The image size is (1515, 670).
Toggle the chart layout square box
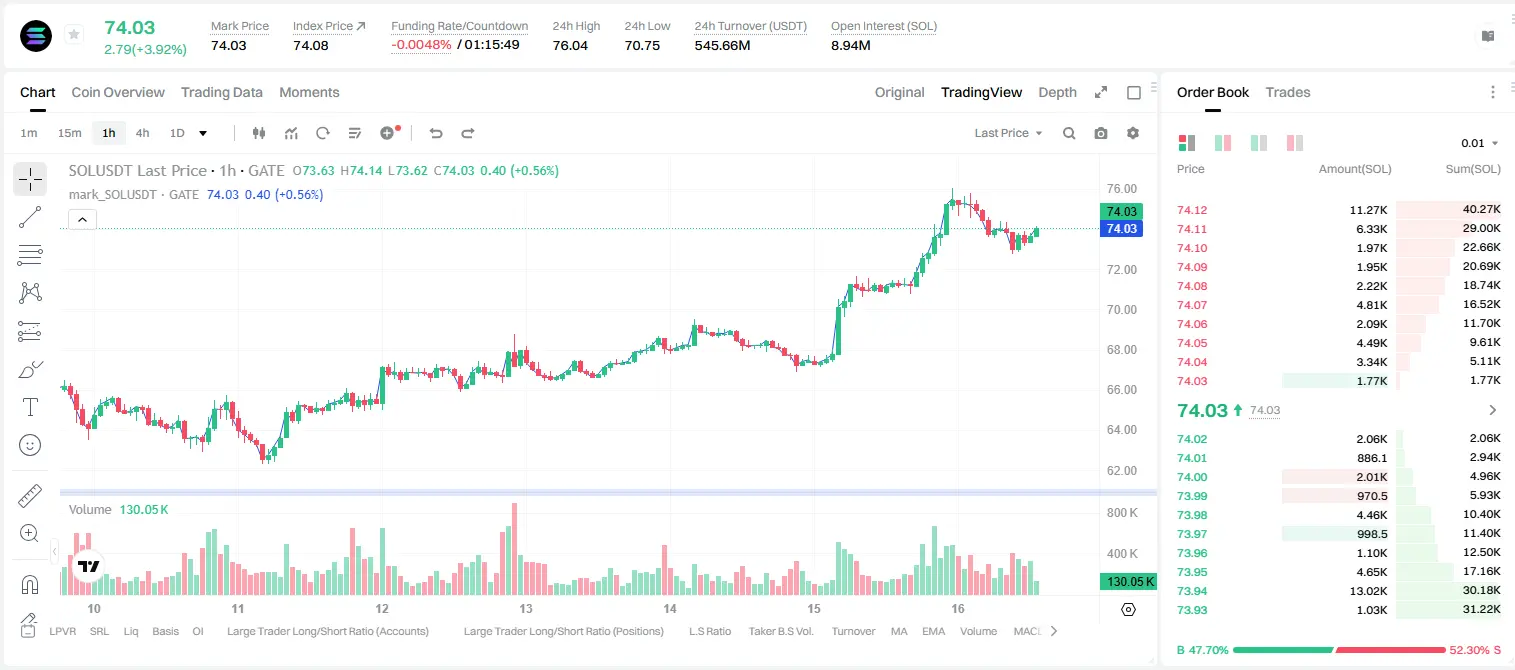click(1134, 92)
